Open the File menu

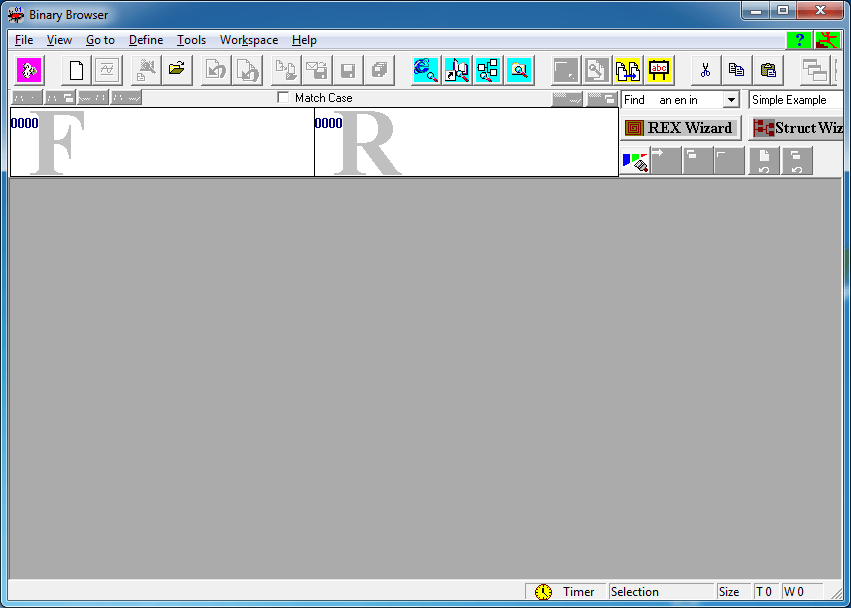click(24, 40)
